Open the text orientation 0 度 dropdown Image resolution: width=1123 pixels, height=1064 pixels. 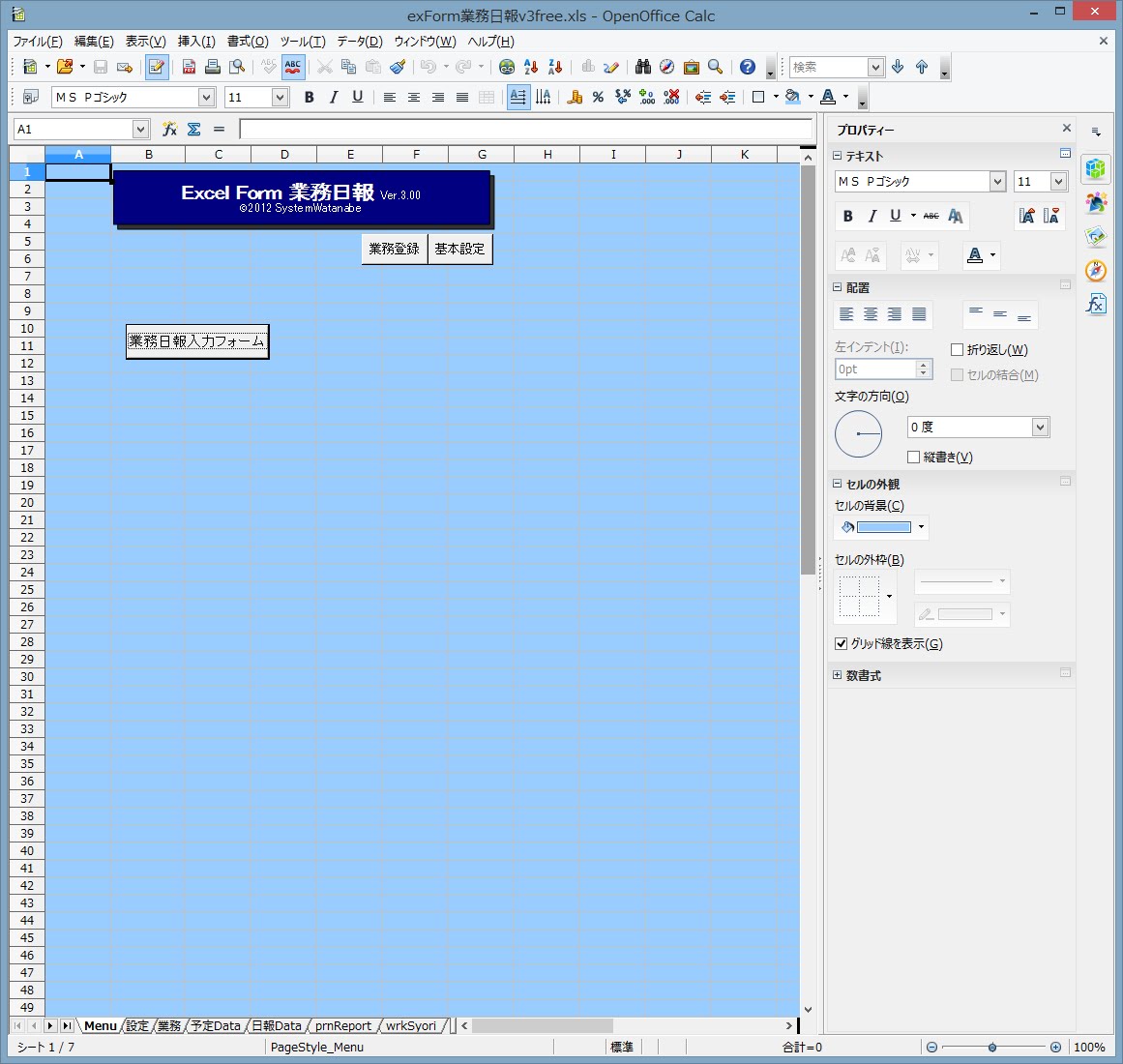[1040, 428]
